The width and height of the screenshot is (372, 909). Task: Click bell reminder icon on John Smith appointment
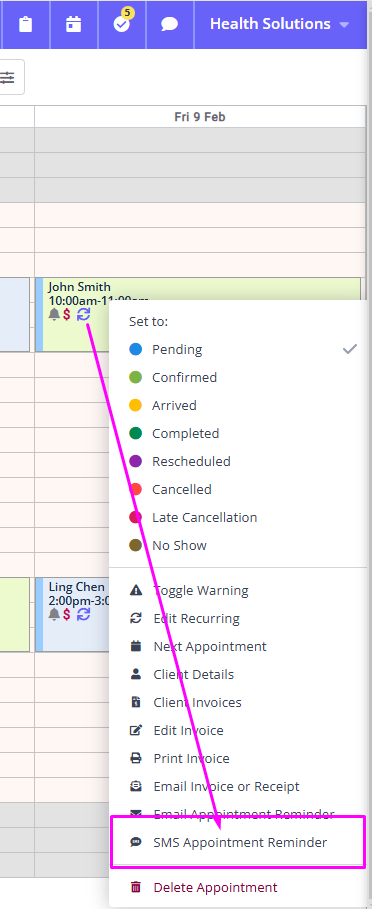point(54,315)
